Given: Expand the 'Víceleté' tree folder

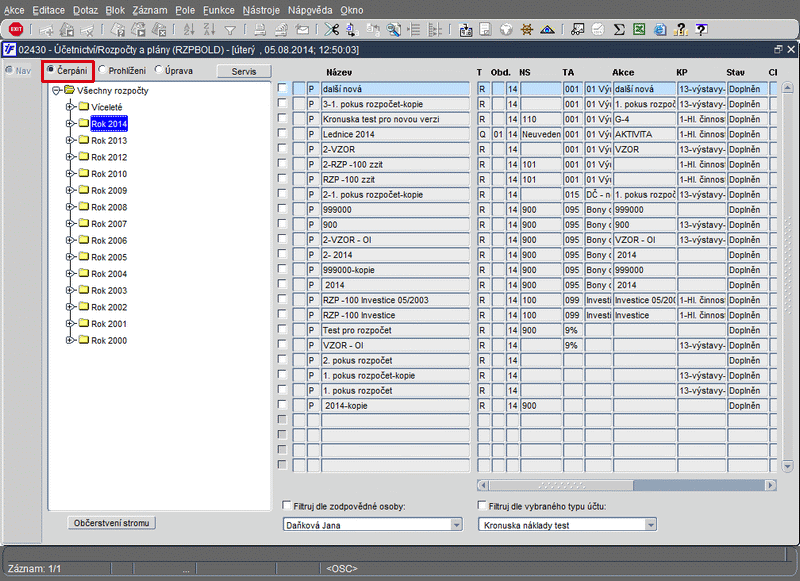Looking at the screenshot, I should (70, 107).
